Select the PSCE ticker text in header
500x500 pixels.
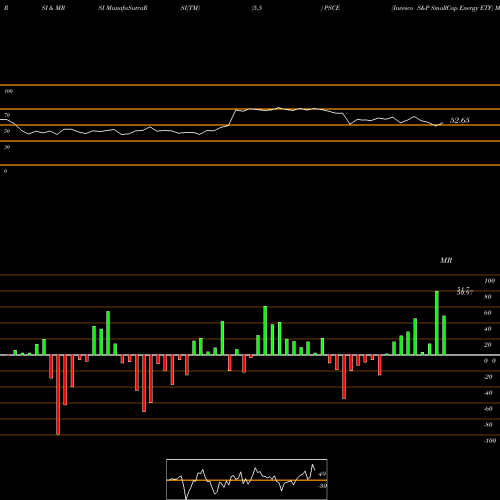(x=332, y=8)
